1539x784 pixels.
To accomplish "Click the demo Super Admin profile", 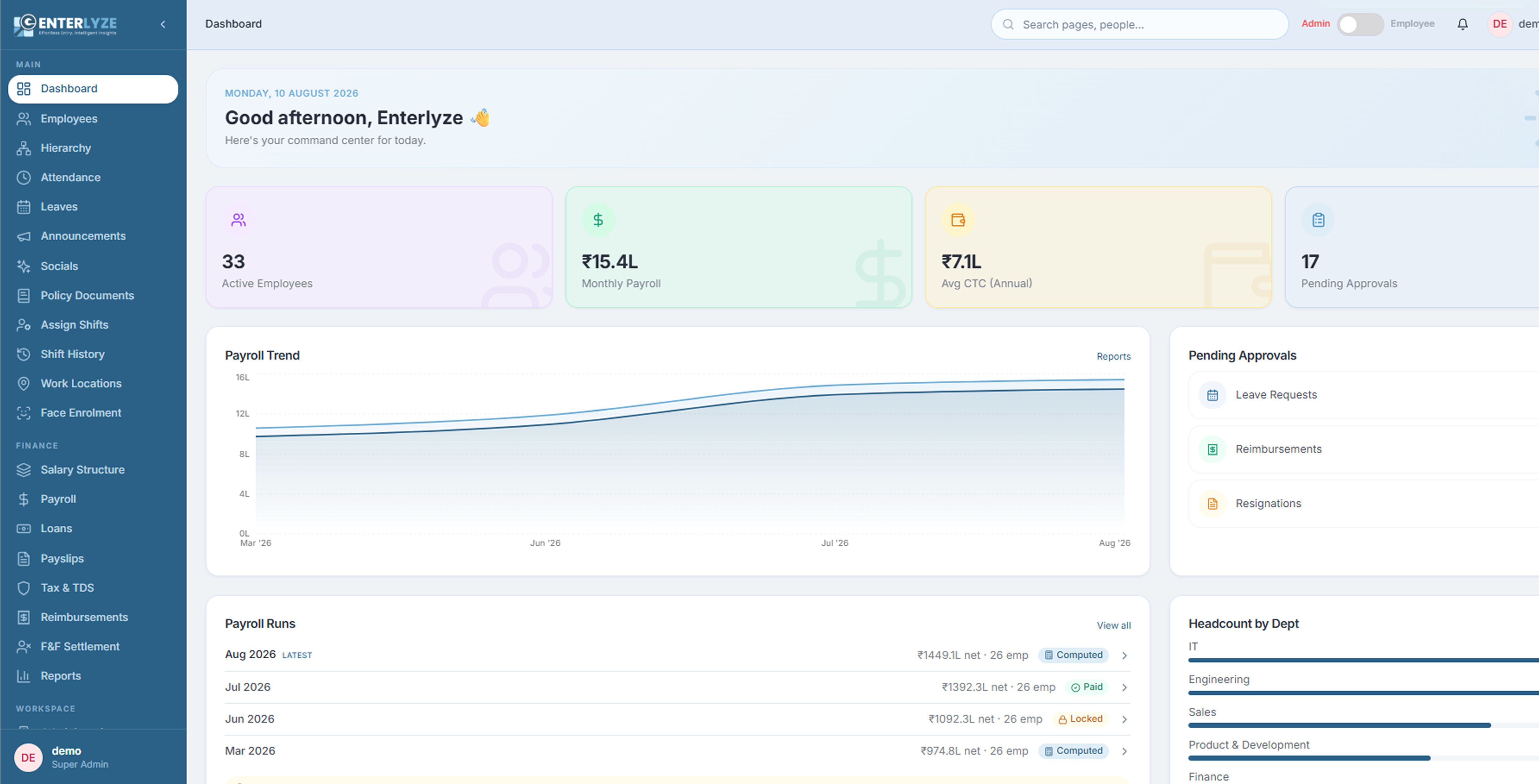I will click(x=93, y=757).
